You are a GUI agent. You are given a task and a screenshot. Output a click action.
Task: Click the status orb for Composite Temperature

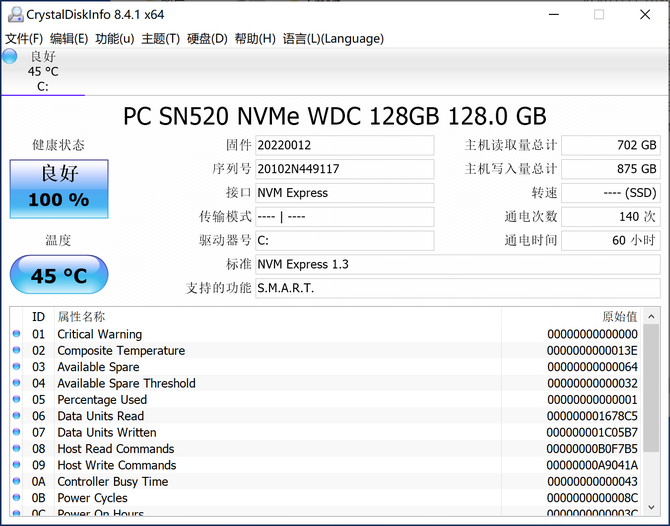tap(16, 351)
